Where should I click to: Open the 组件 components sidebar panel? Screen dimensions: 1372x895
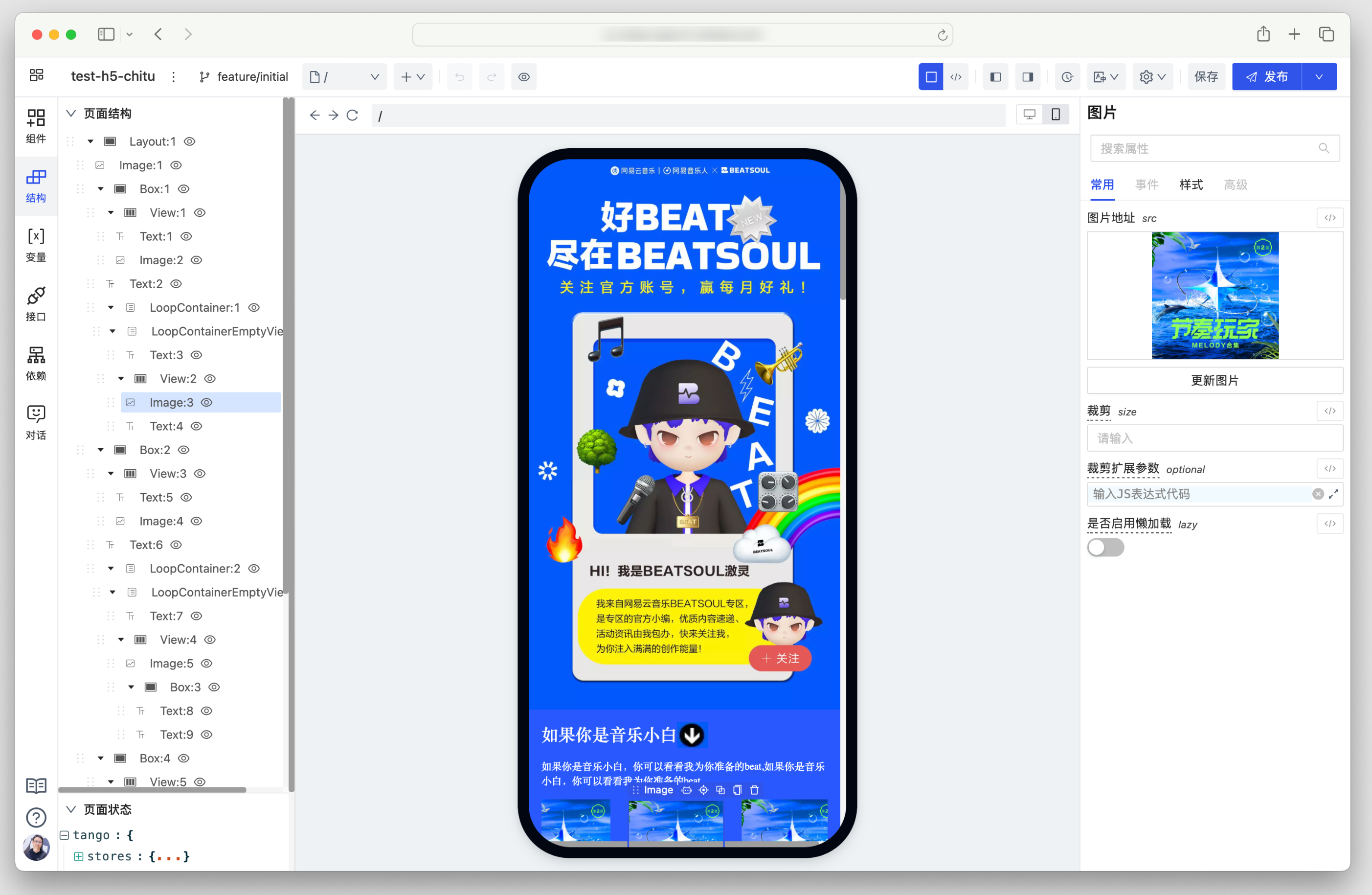point(36,126)
